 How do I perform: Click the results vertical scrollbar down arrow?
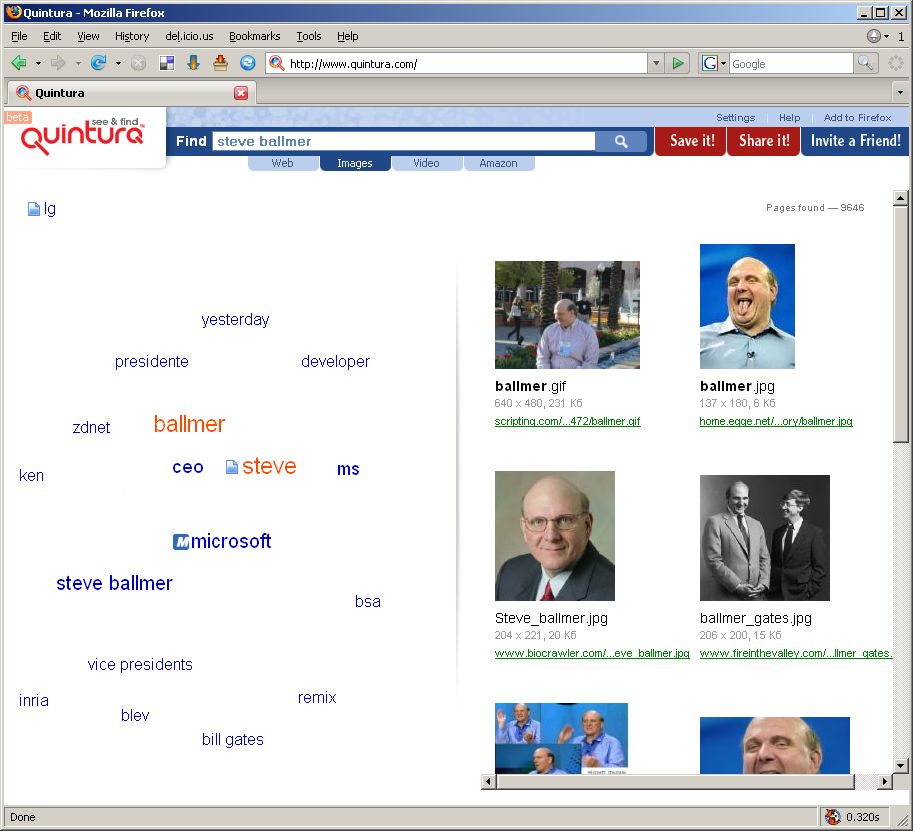pos(900,766)
